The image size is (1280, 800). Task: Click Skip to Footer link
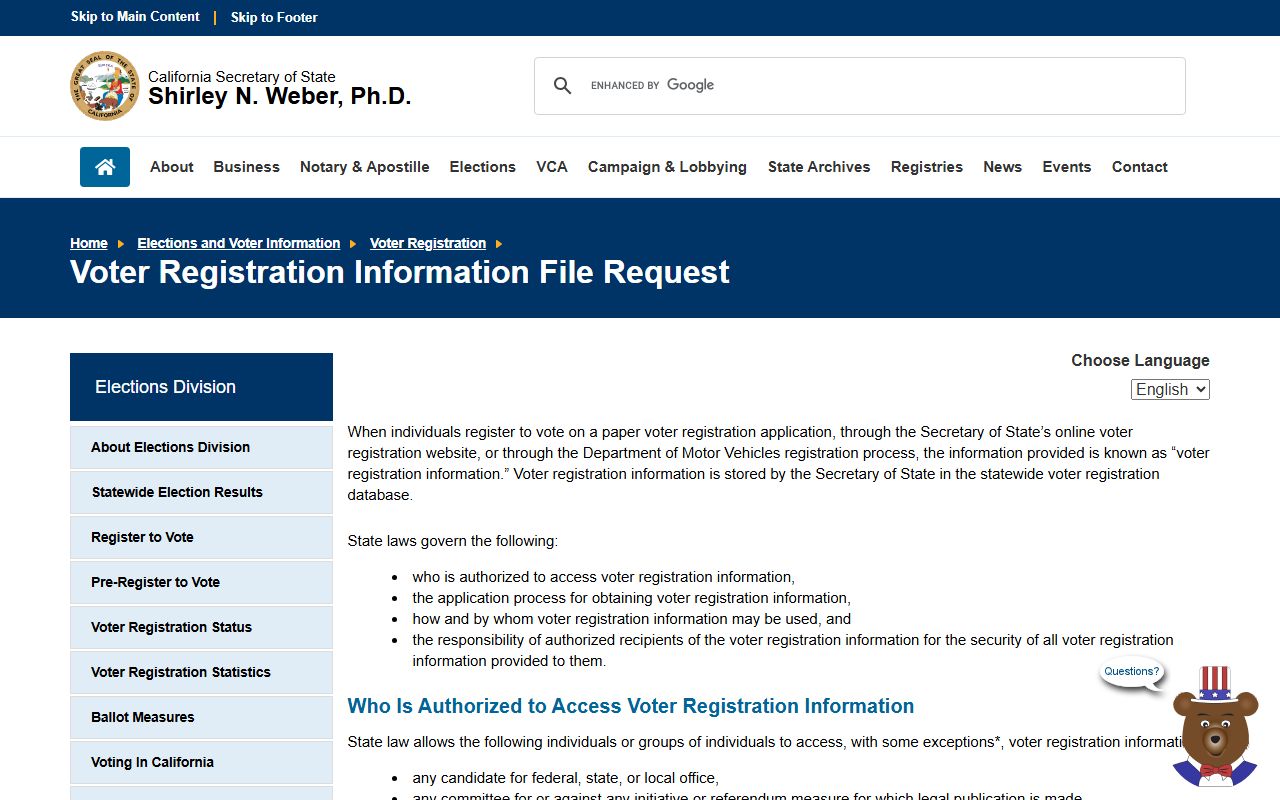coord(274,17)
